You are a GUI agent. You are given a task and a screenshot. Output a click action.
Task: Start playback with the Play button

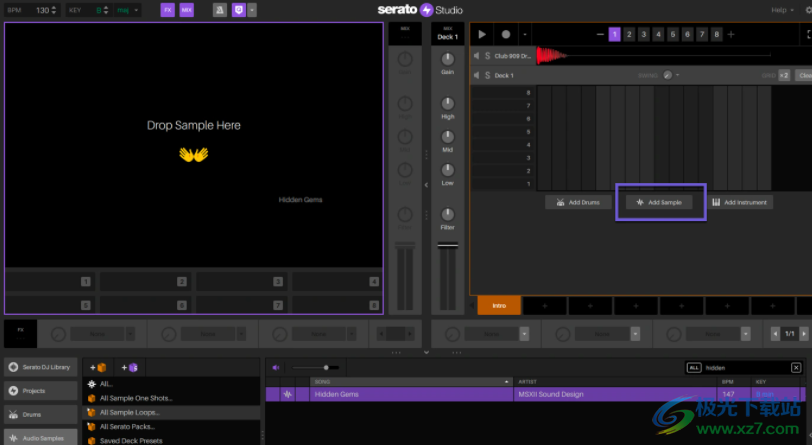482,34
